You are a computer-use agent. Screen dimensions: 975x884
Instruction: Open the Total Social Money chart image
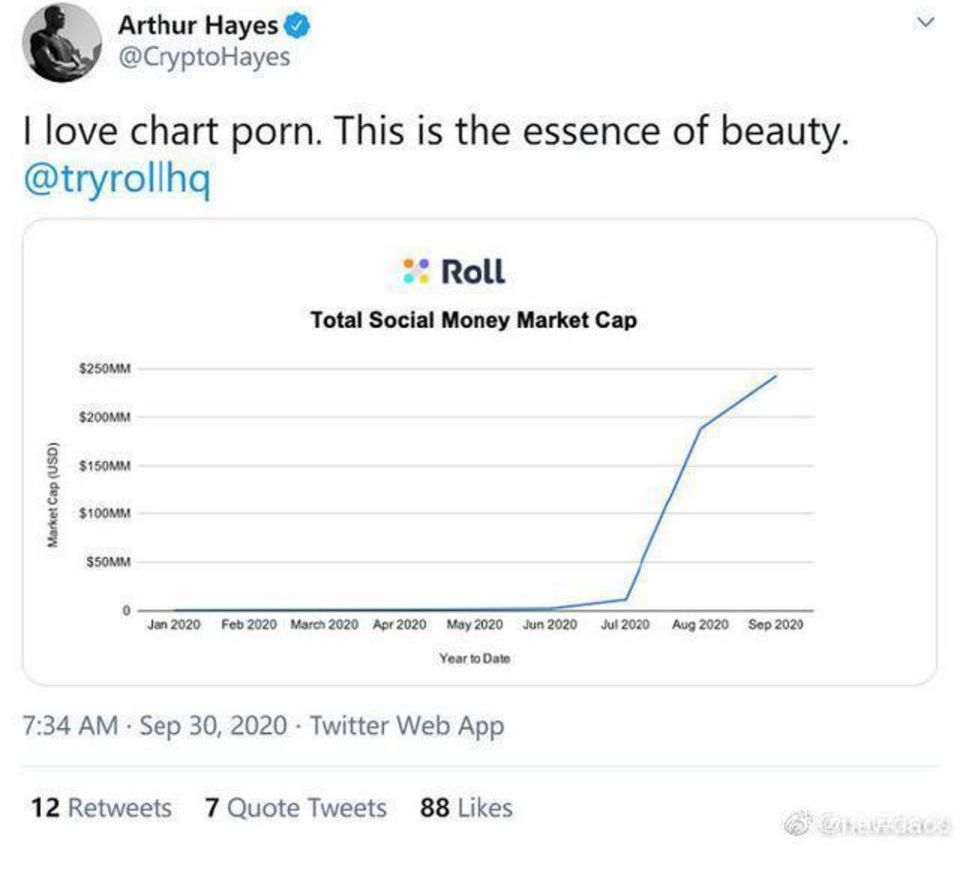point(479,452)
